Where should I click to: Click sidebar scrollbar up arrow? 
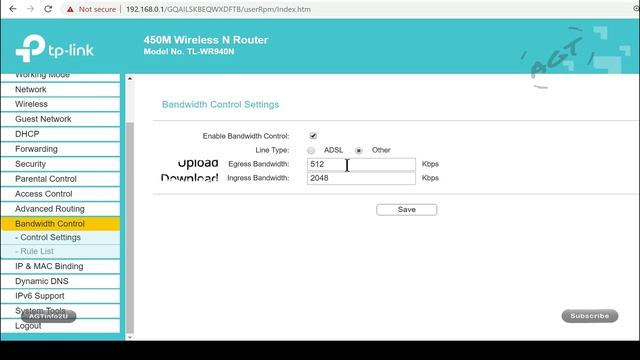[130, 78]
